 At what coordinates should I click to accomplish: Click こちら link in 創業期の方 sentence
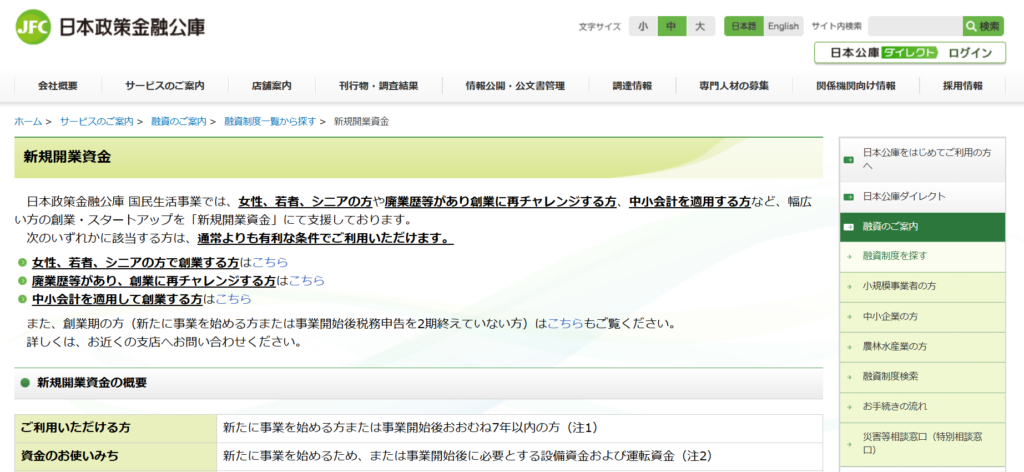point(565,323)
